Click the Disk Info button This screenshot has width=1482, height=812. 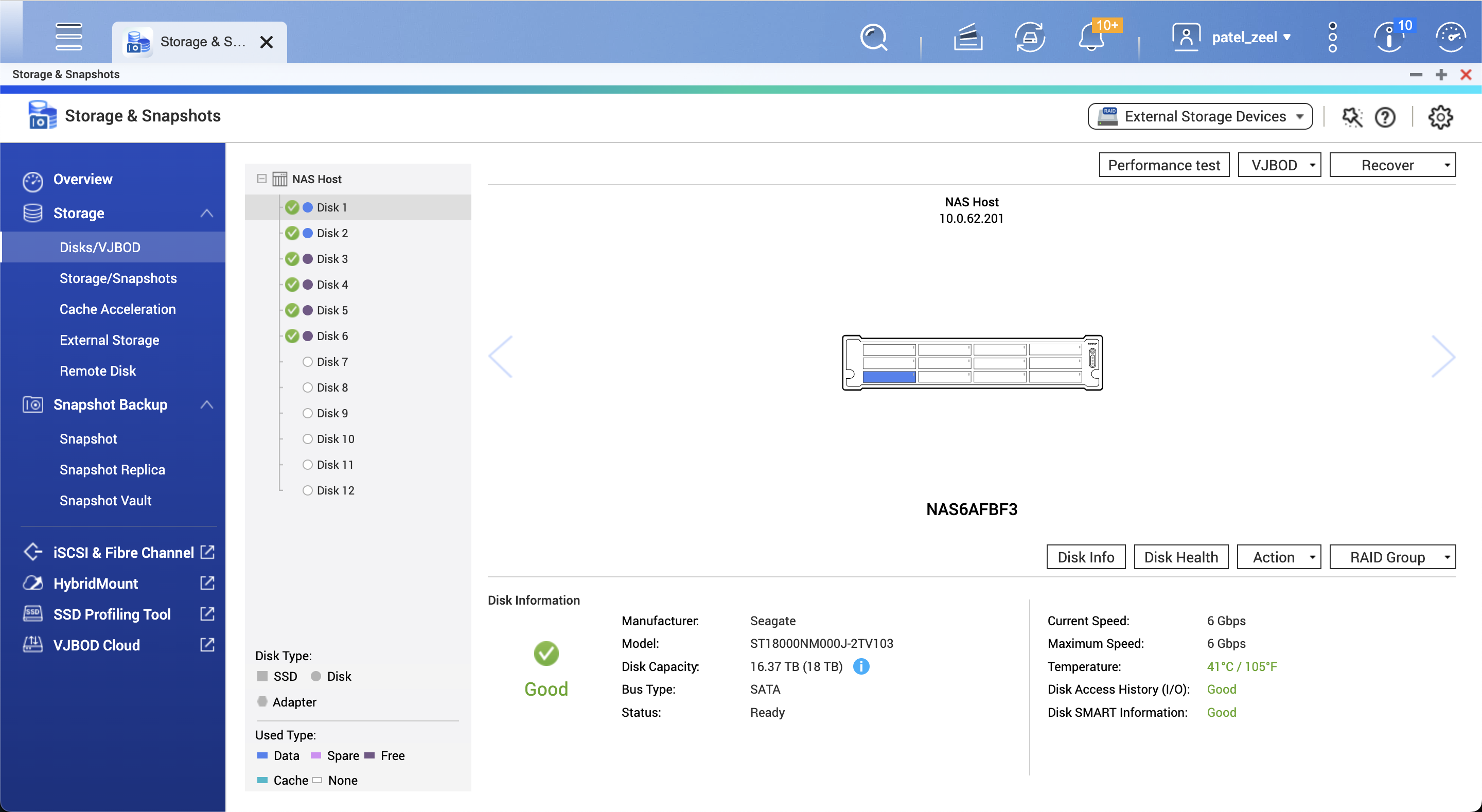tap(1086, 557)
